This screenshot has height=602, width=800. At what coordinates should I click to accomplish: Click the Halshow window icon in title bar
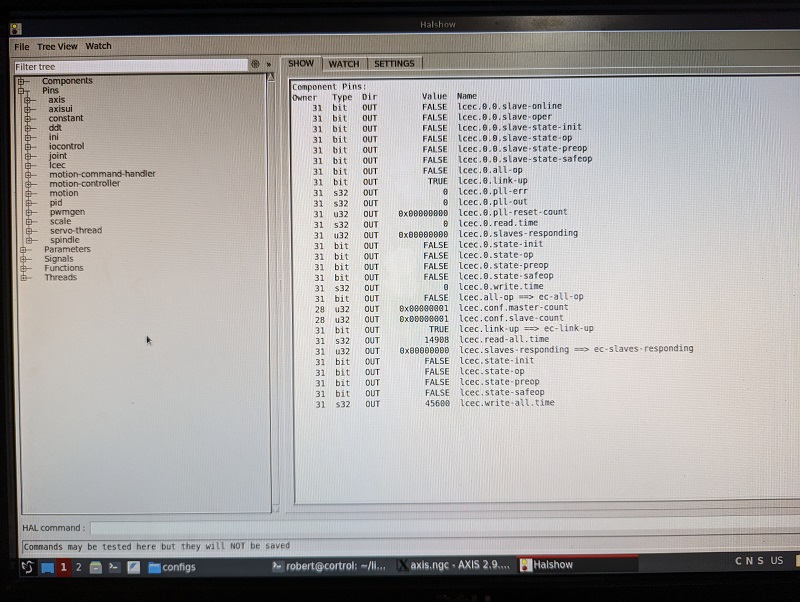click(16, 29)
